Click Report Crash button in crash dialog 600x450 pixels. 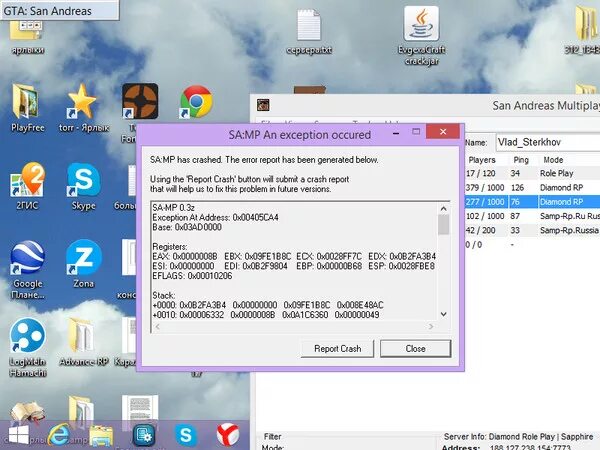tap(337, 349)
